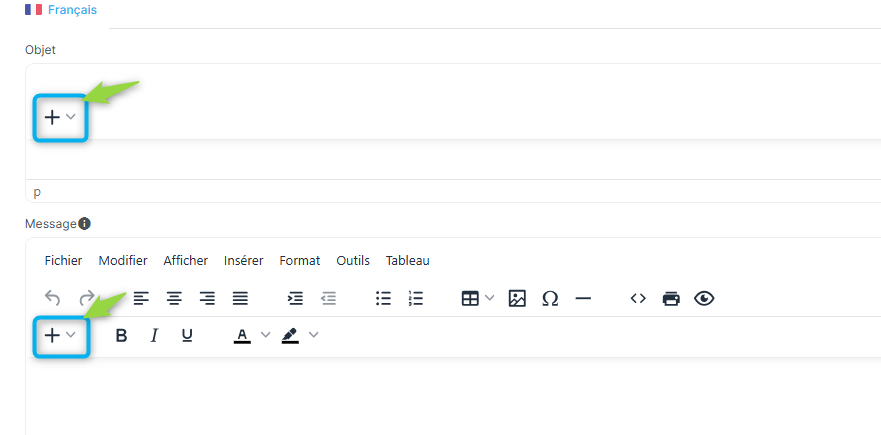This screenshot has height=435, width=881.
Task: Insert a bulleted list
Action: [x=383, y=298]
